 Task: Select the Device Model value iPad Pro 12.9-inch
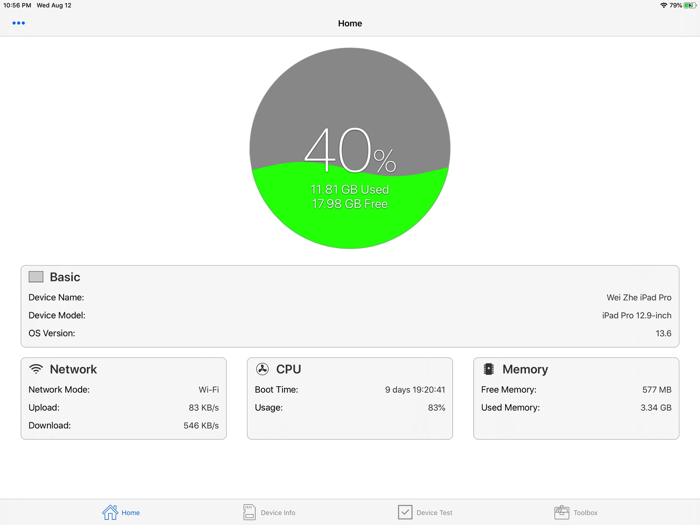pos(637,315)
